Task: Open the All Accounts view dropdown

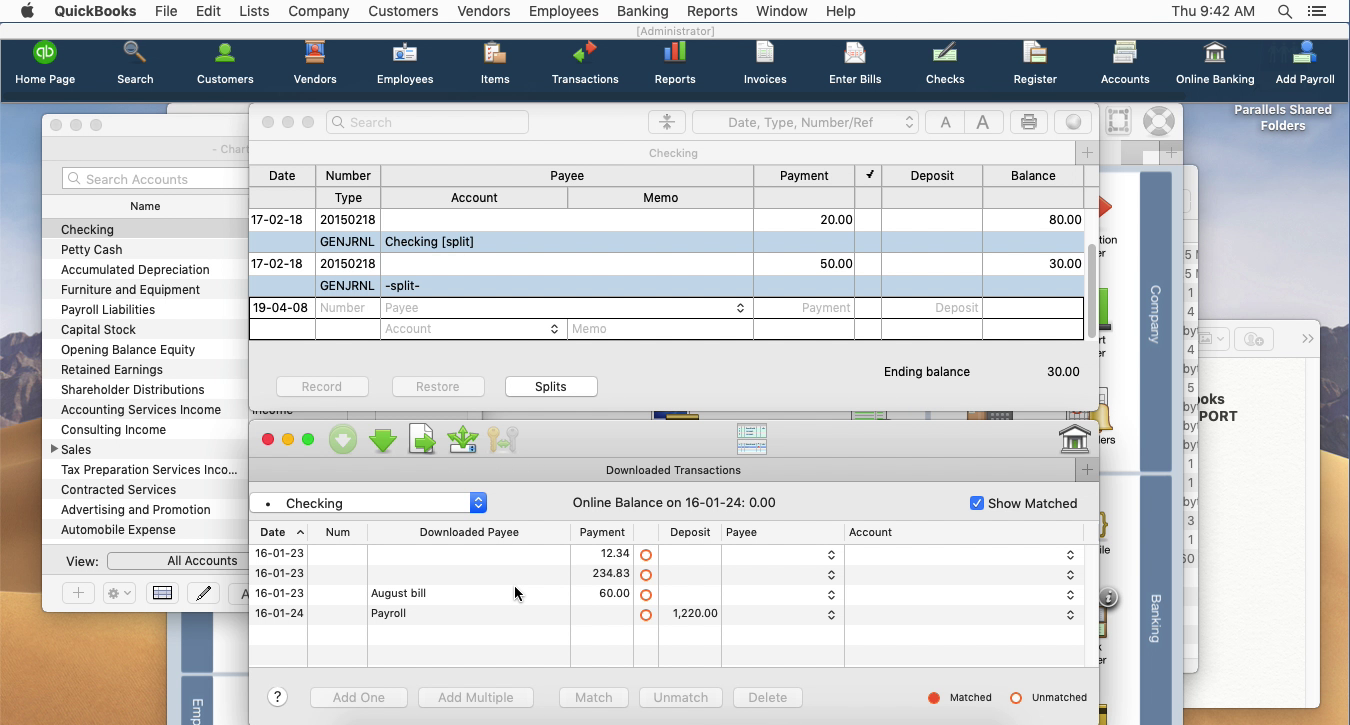Action: coord(177,561)
